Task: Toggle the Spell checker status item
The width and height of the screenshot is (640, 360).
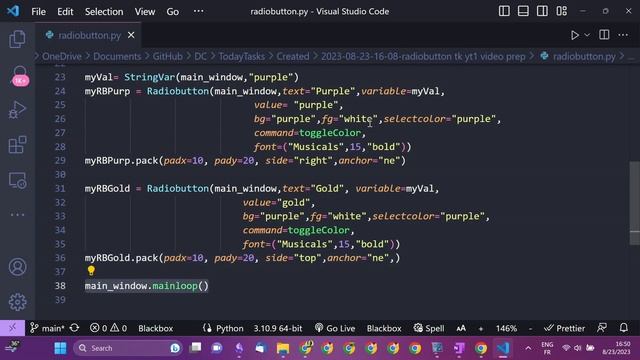Action: pos(429,328)
